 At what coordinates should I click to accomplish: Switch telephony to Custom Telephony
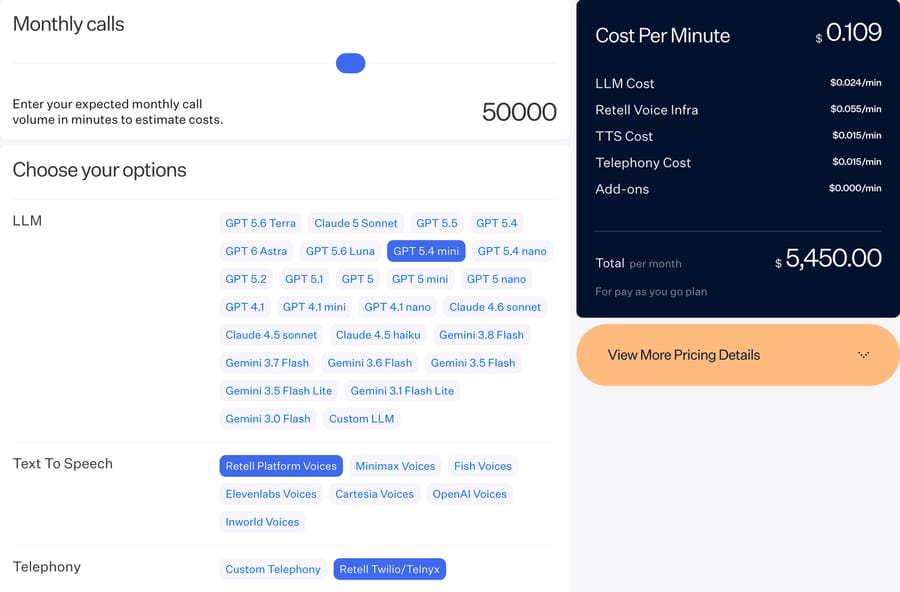[273, 569]
